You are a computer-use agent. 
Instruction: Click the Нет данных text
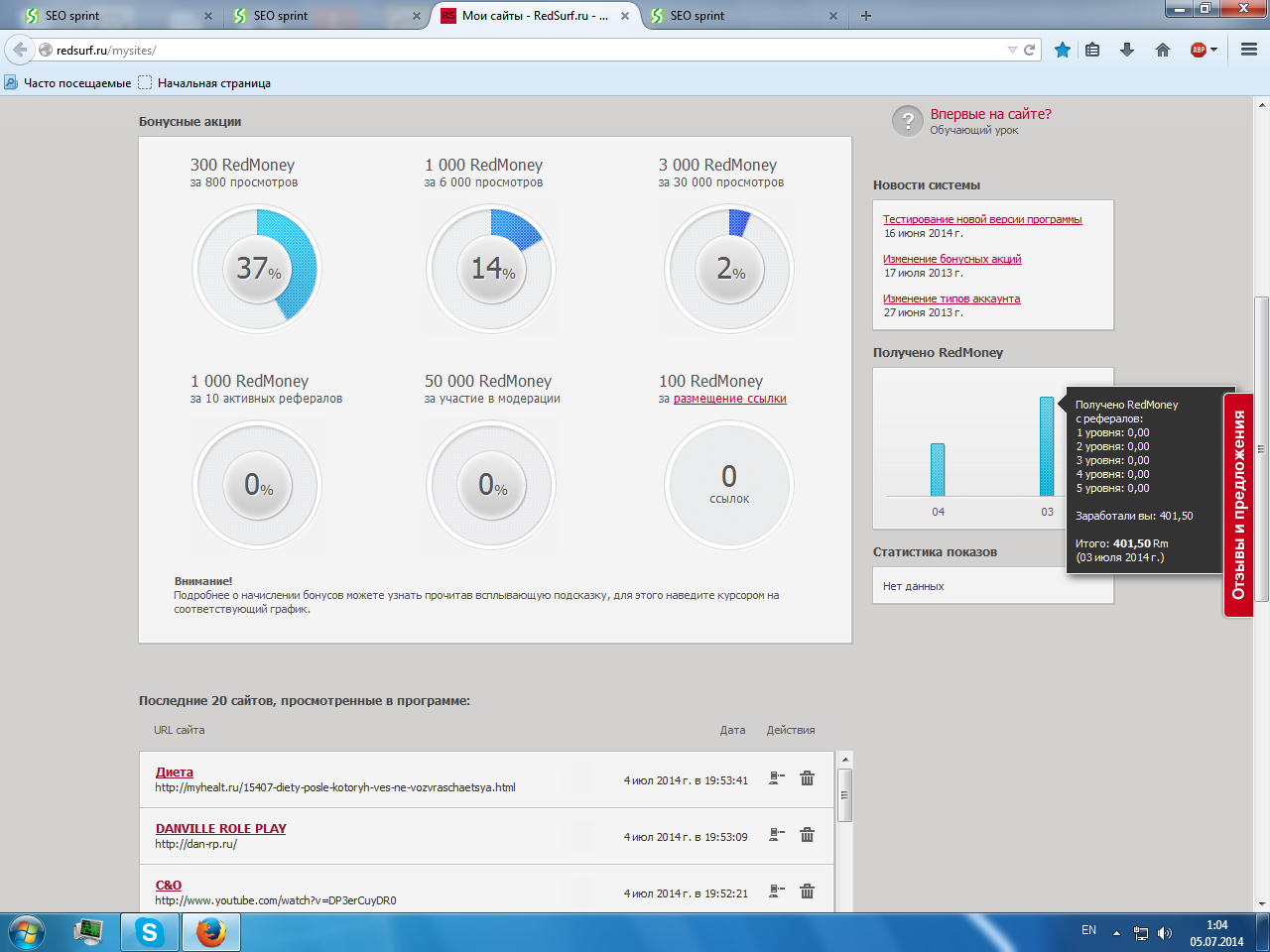(914, 586)
